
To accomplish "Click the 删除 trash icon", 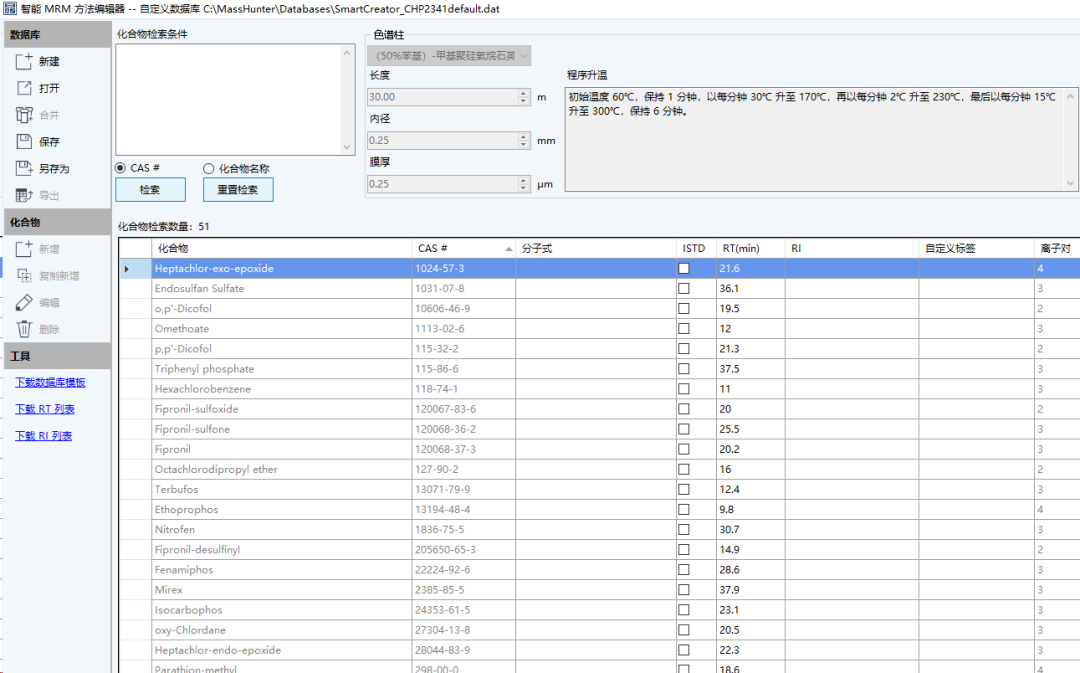I will pyautogui.click(x=24, y=329).
